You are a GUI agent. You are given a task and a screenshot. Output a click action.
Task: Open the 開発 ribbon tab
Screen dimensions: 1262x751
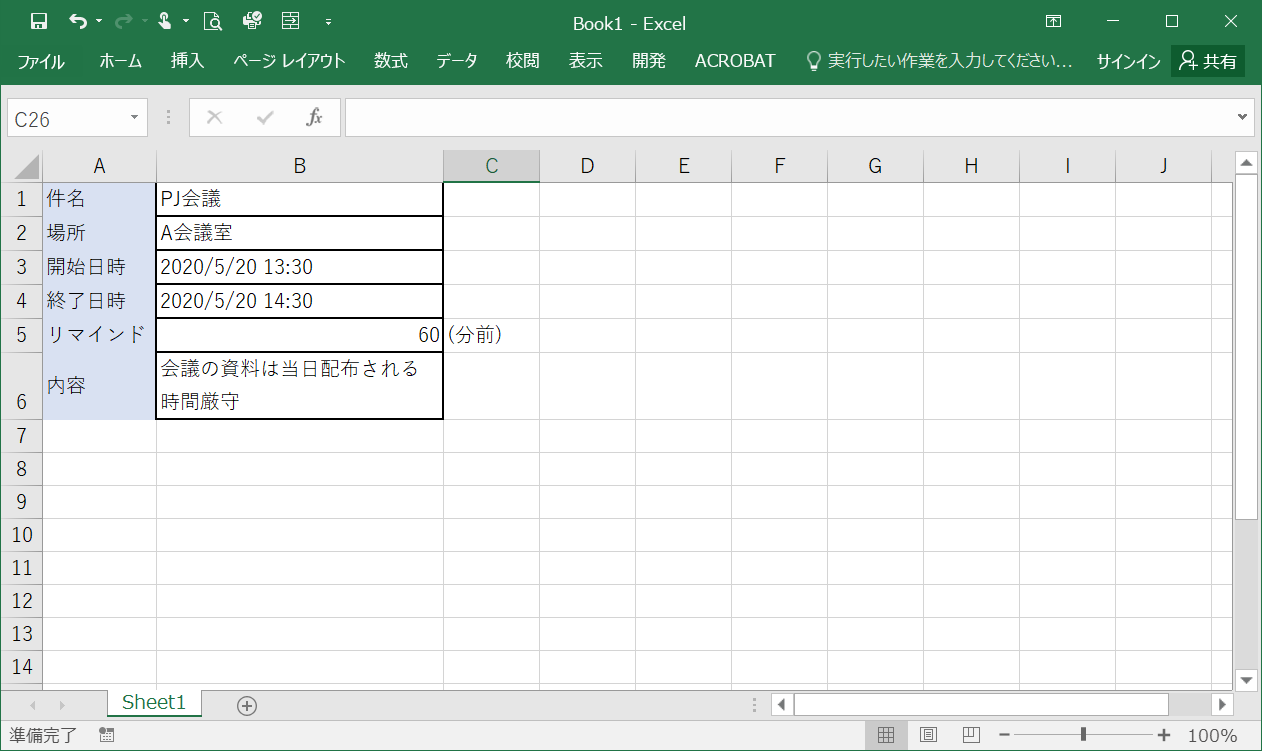[649, 61]
